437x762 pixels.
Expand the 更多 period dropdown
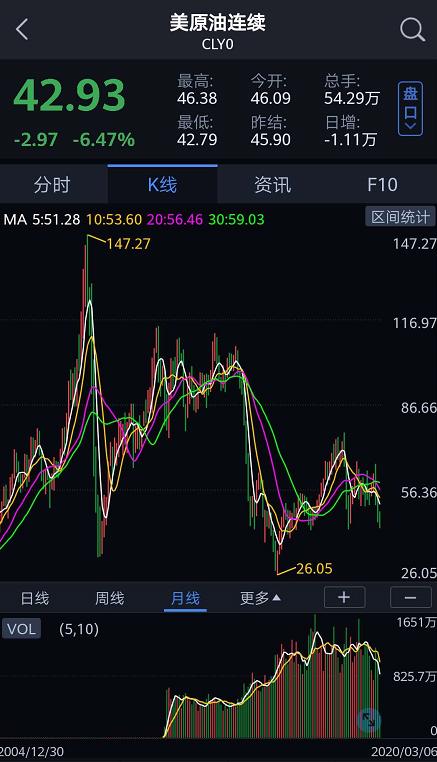pos(260,598)
